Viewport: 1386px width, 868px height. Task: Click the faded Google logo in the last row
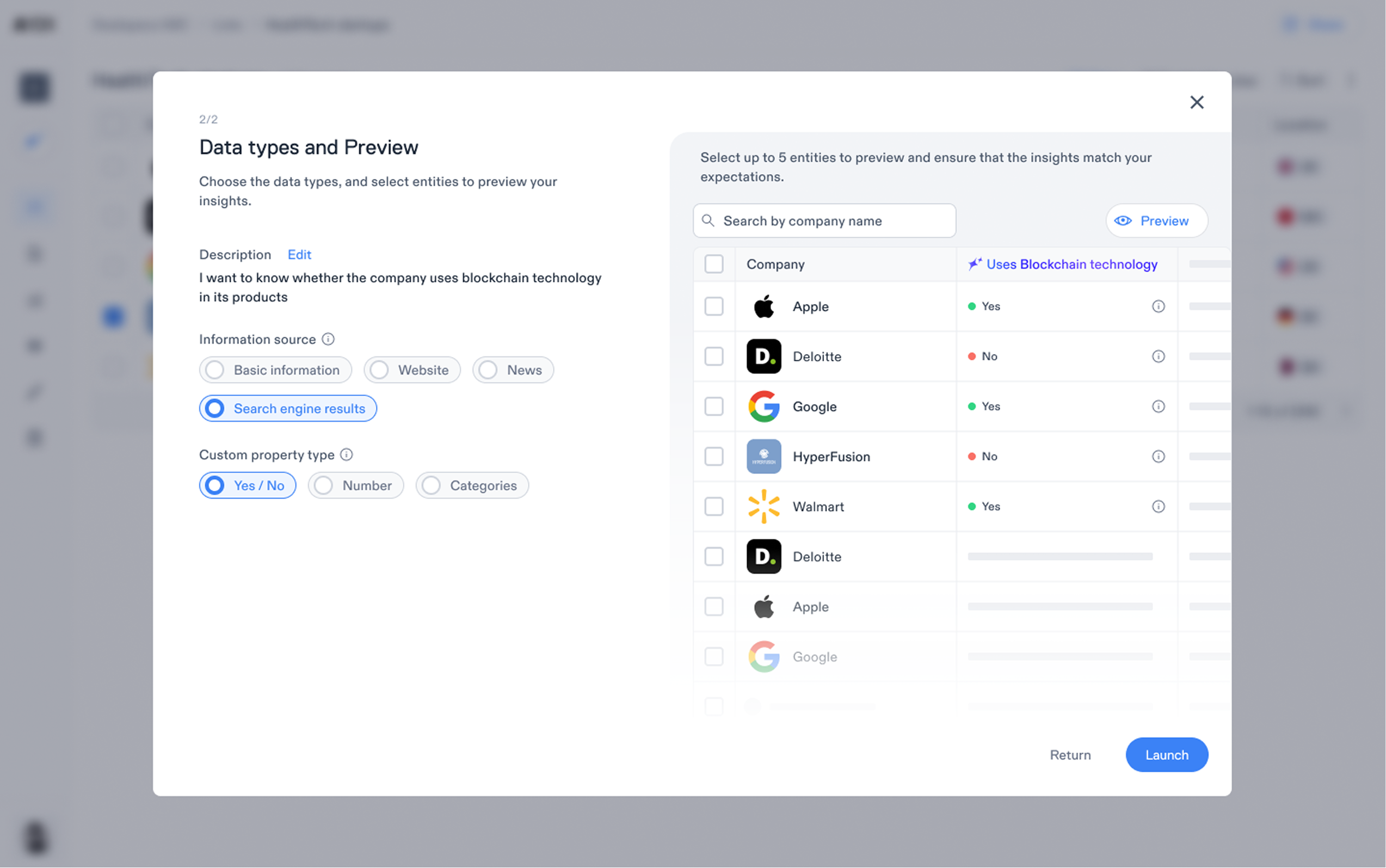coord(763,657)
